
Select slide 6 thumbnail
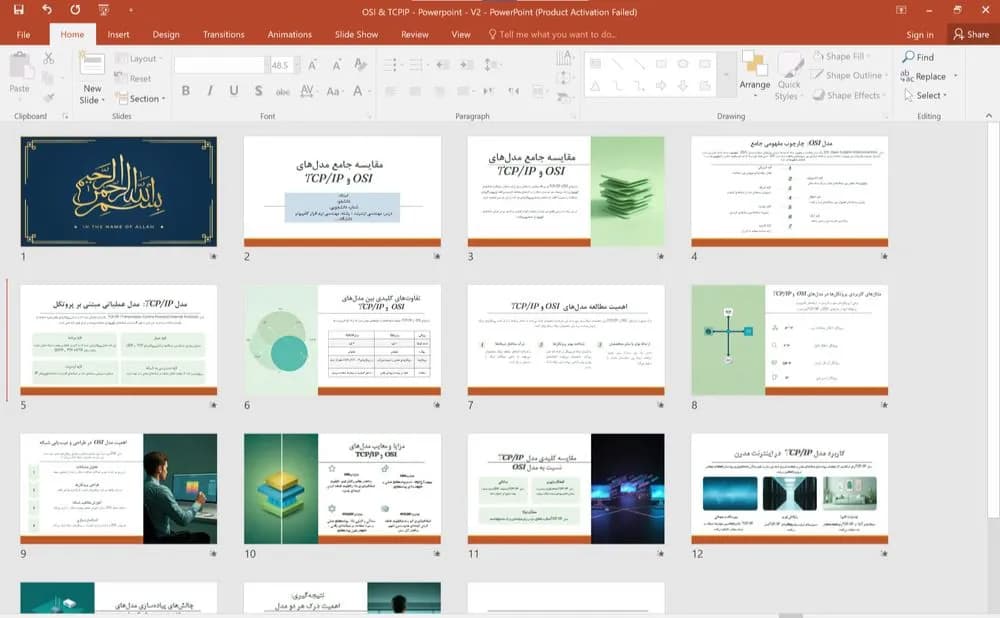pyautogui.click(x=342, y=340)
